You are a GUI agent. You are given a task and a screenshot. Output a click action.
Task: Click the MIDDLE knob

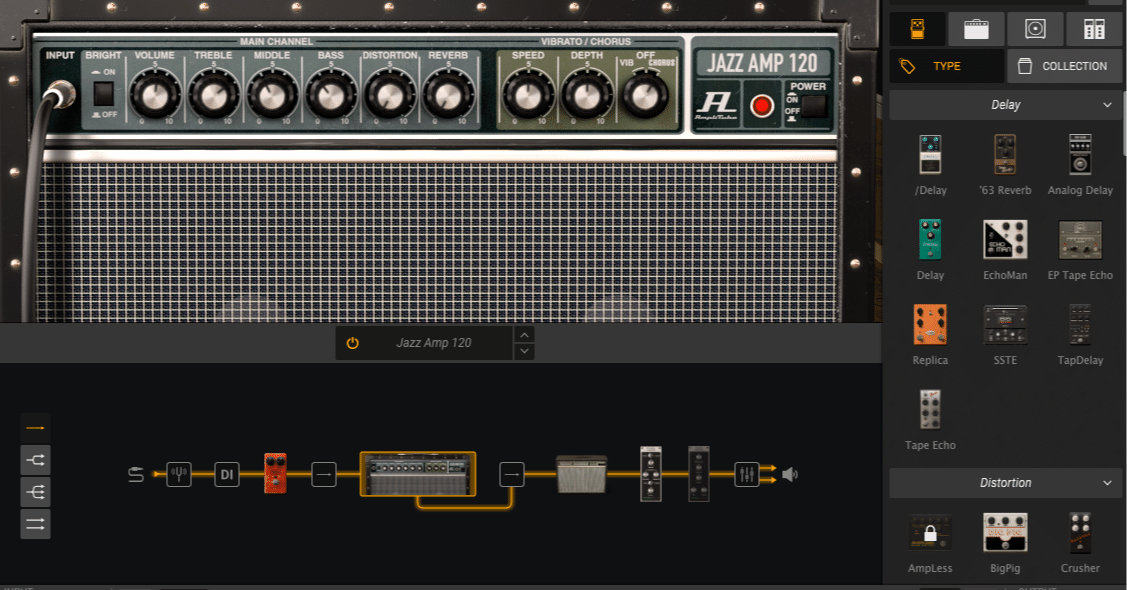(x=272, y=96)
